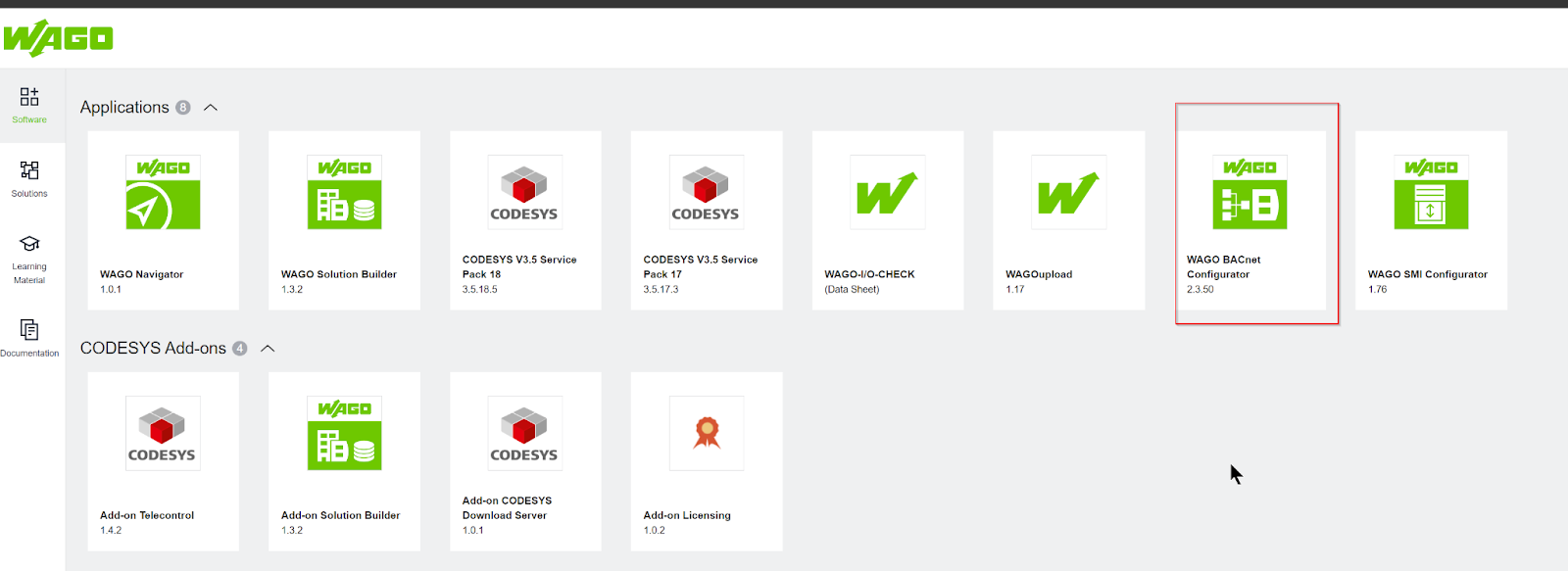
Task: Open the WAGO BACnet Configurator title
Action: pos(1223,267)
